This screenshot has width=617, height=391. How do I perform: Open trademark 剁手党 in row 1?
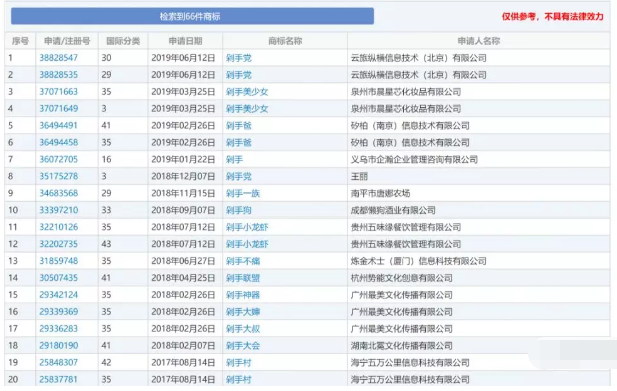pos(238,58)
